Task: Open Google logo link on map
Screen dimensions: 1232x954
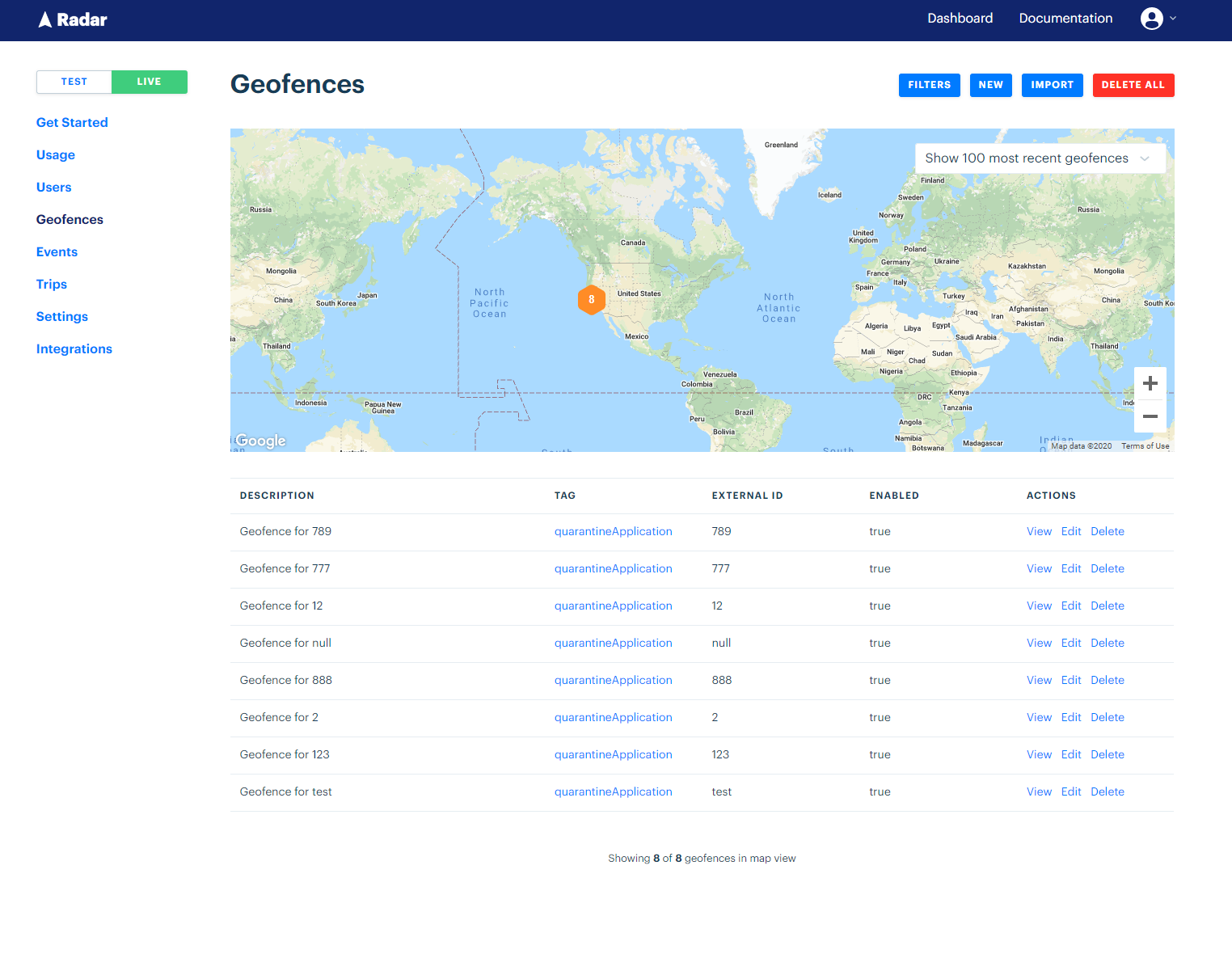Action: 260,441
